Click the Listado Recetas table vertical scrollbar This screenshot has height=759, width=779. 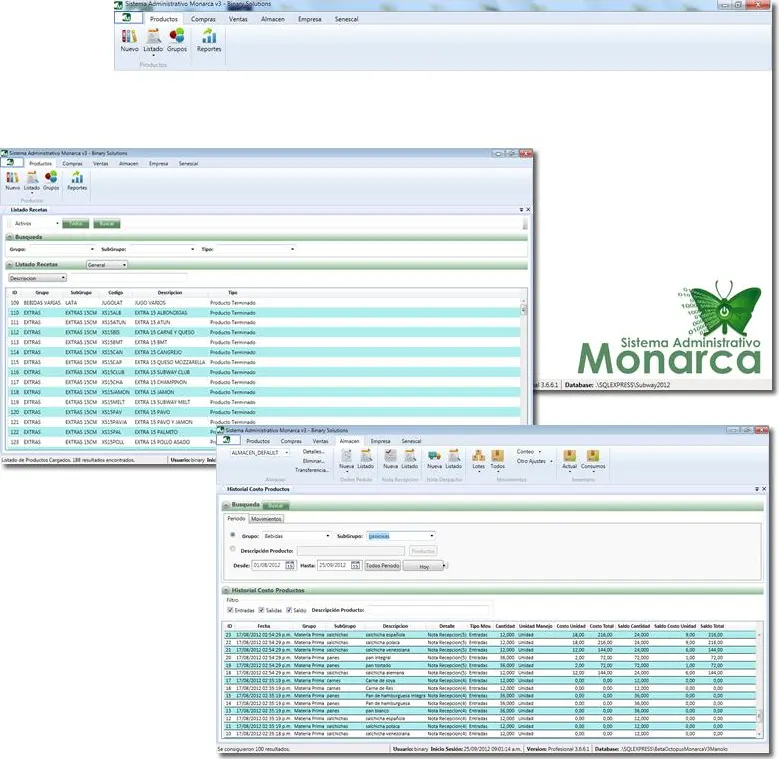[x=523, y=360]
